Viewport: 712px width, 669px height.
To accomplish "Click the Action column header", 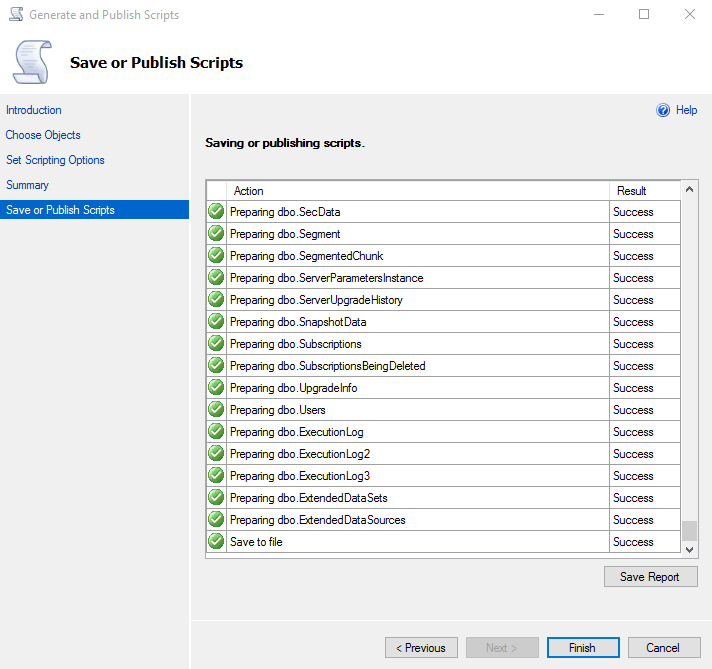I will click(x=418, y=191).
